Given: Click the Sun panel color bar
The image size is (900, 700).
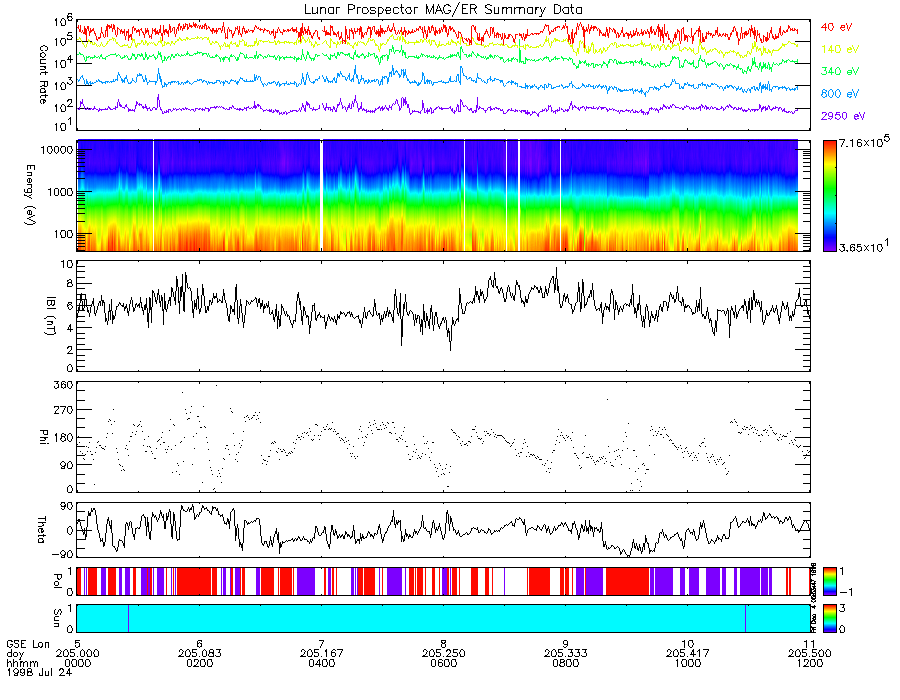Looking at the screenshot, I should [829, 619].
